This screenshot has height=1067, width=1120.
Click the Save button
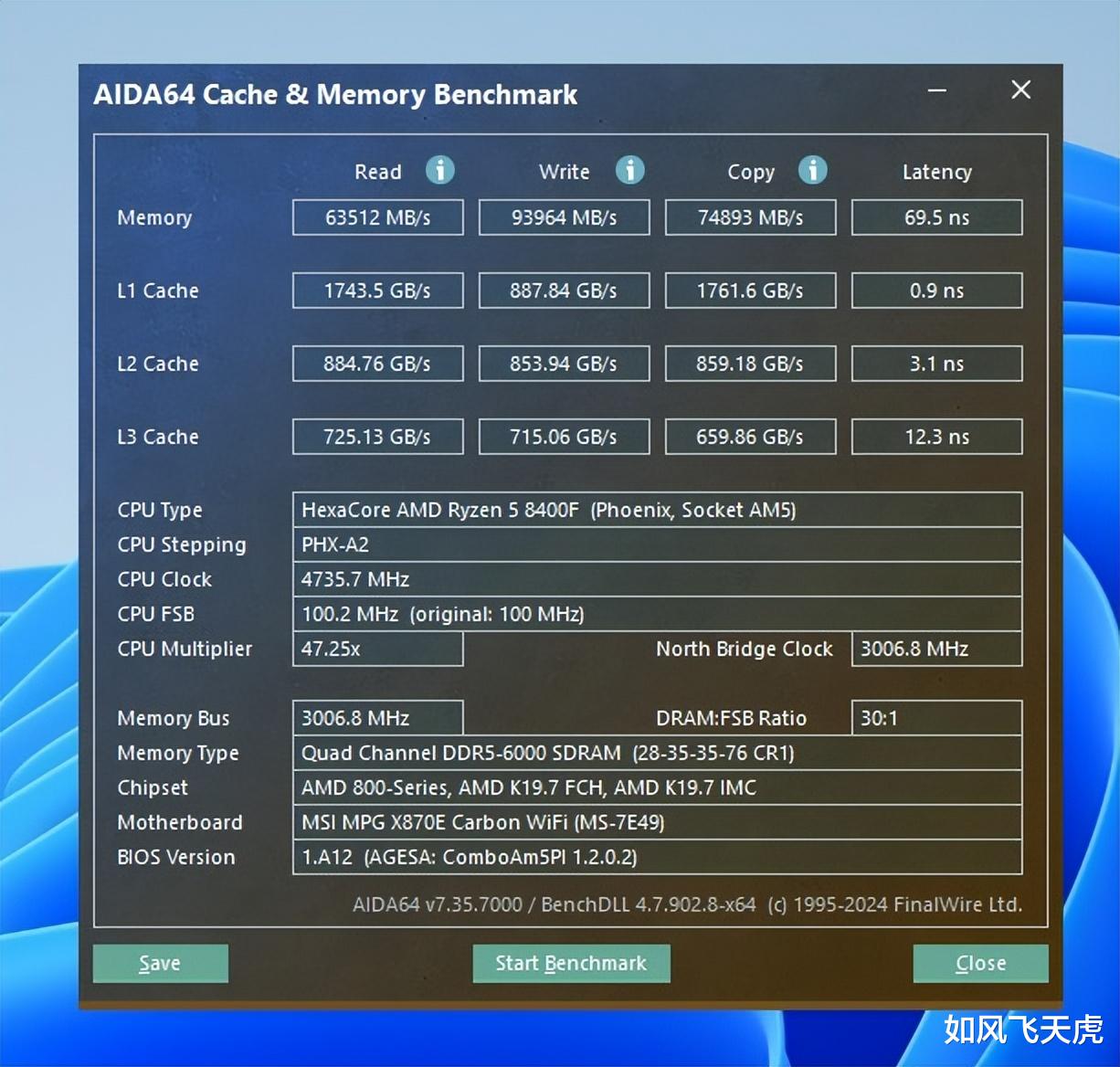point(161,964)
